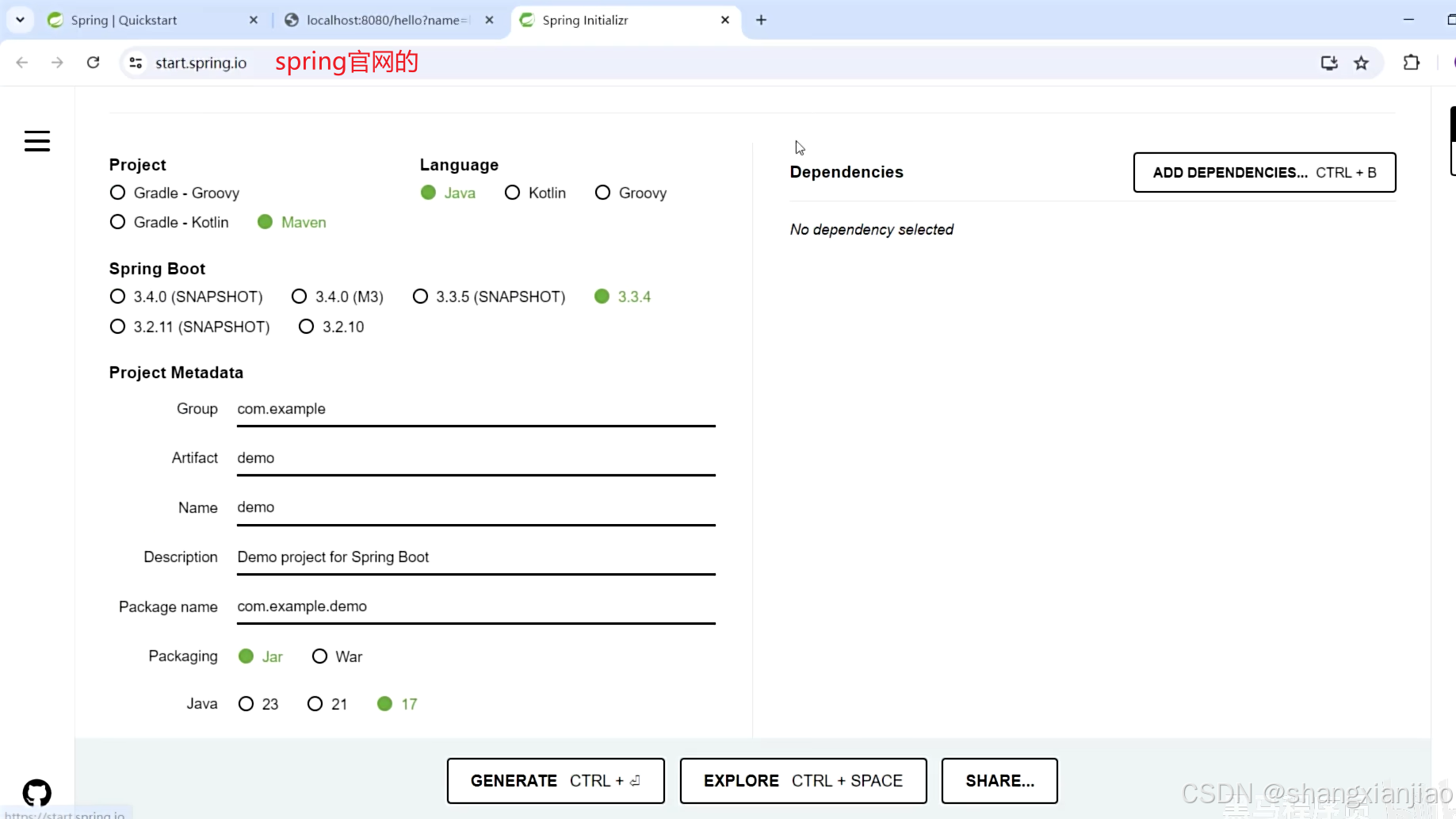
Task: Close the localhost:8080 tab
Action: pyautogui.click(x=490, y=20)
